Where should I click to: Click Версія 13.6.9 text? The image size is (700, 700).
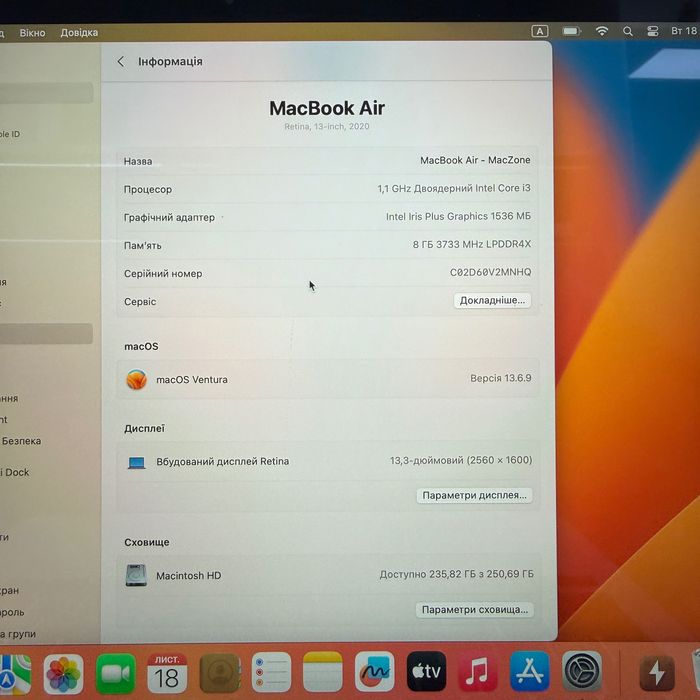pos(500,378)
